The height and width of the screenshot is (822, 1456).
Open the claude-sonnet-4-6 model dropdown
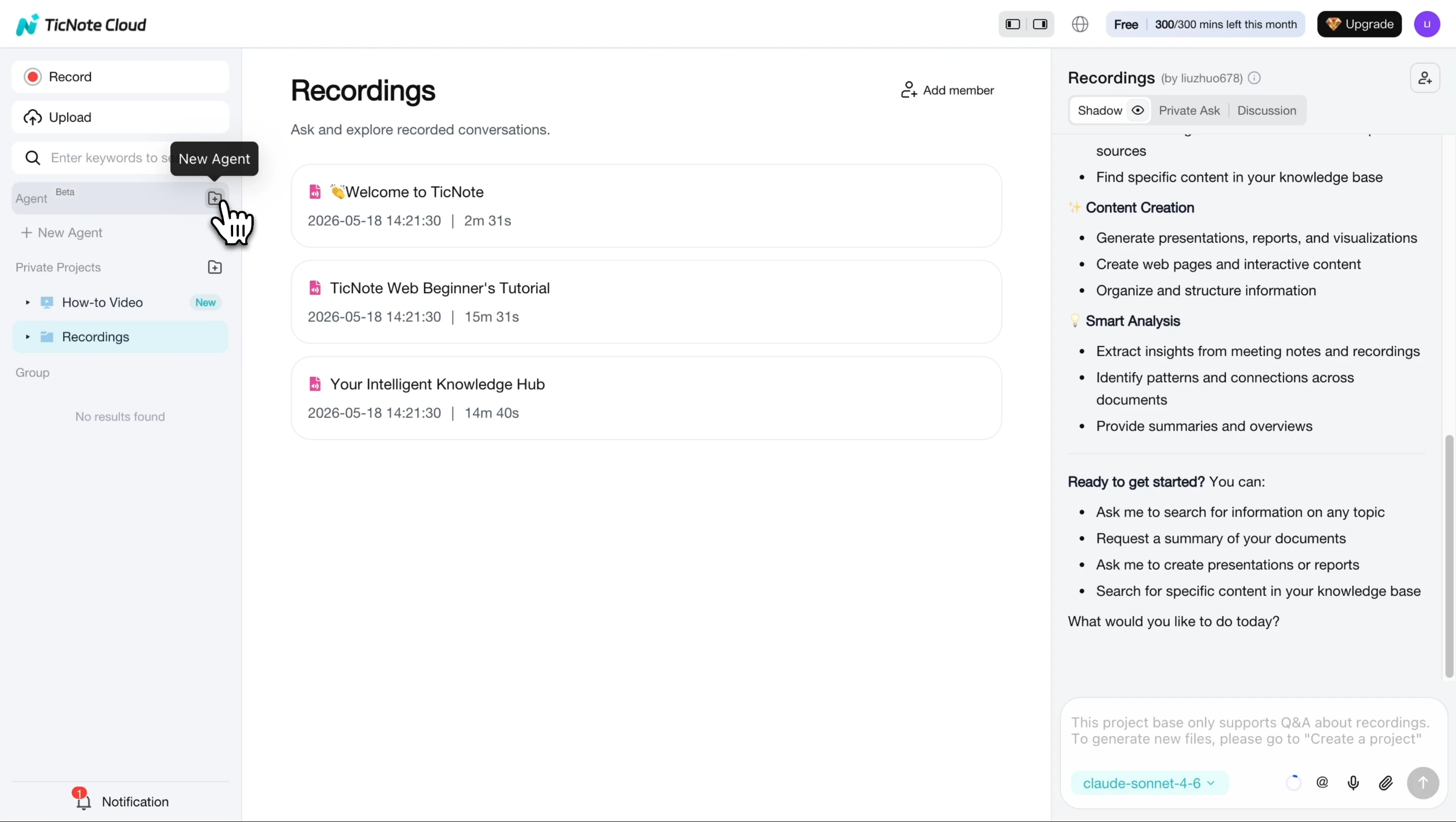coord(1149,783)
